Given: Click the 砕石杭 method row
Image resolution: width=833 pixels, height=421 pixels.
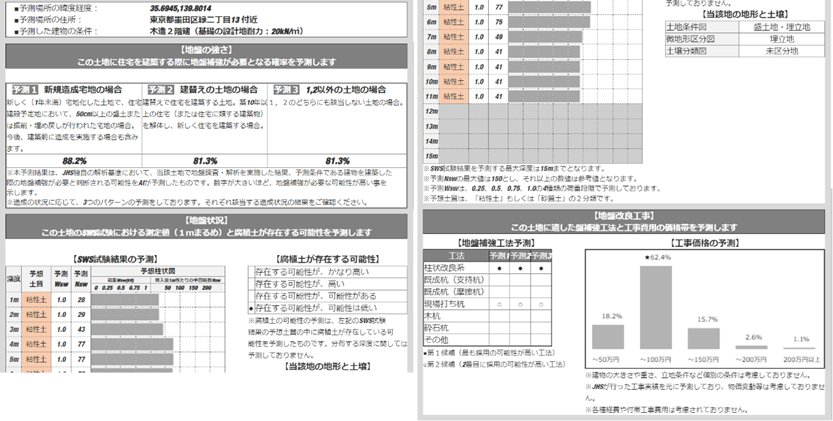Looking at the screenshot, I should [487, 328].
